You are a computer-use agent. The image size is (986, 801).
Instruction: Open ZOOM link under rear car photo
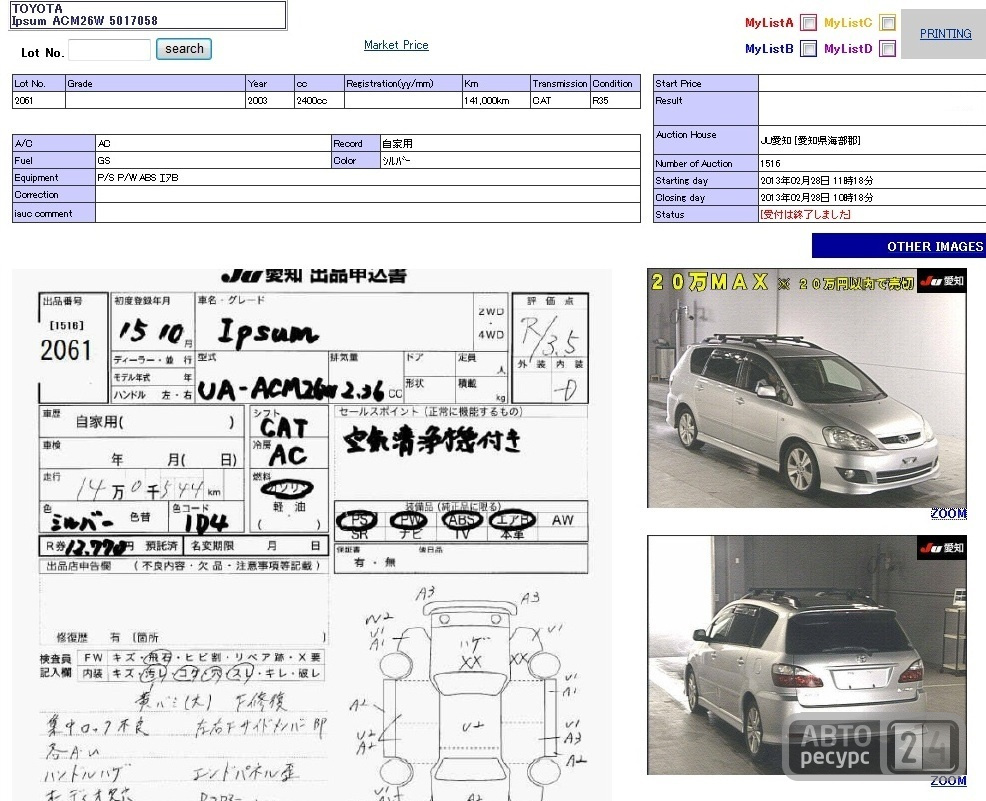(948, 781)
